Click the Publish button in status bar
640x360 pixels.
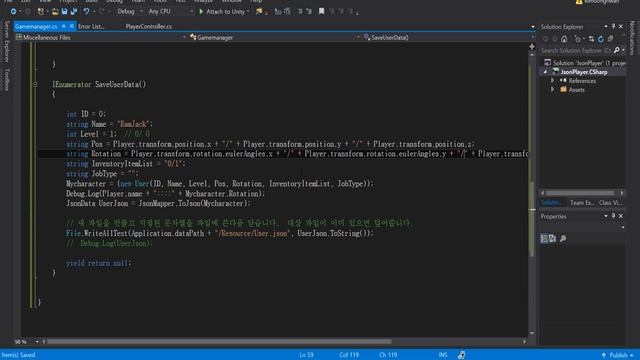tap(618, 355)
